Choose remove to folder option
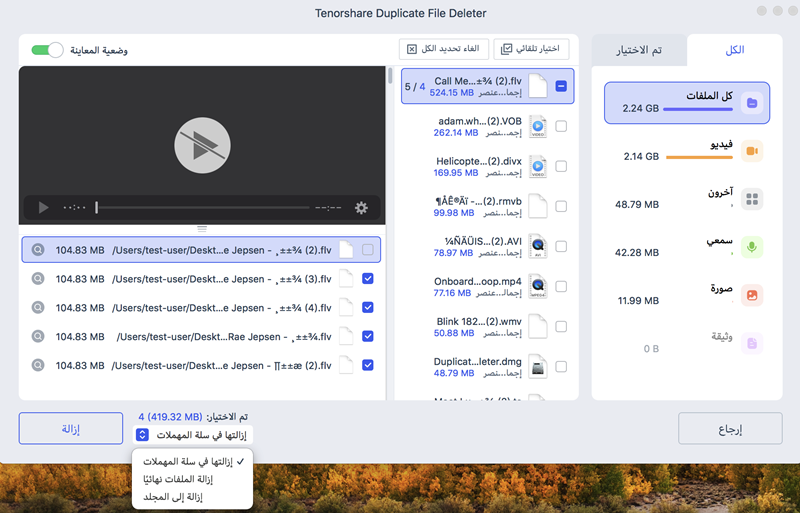This screenshot has width=800, height=513. tap(192, 496)
